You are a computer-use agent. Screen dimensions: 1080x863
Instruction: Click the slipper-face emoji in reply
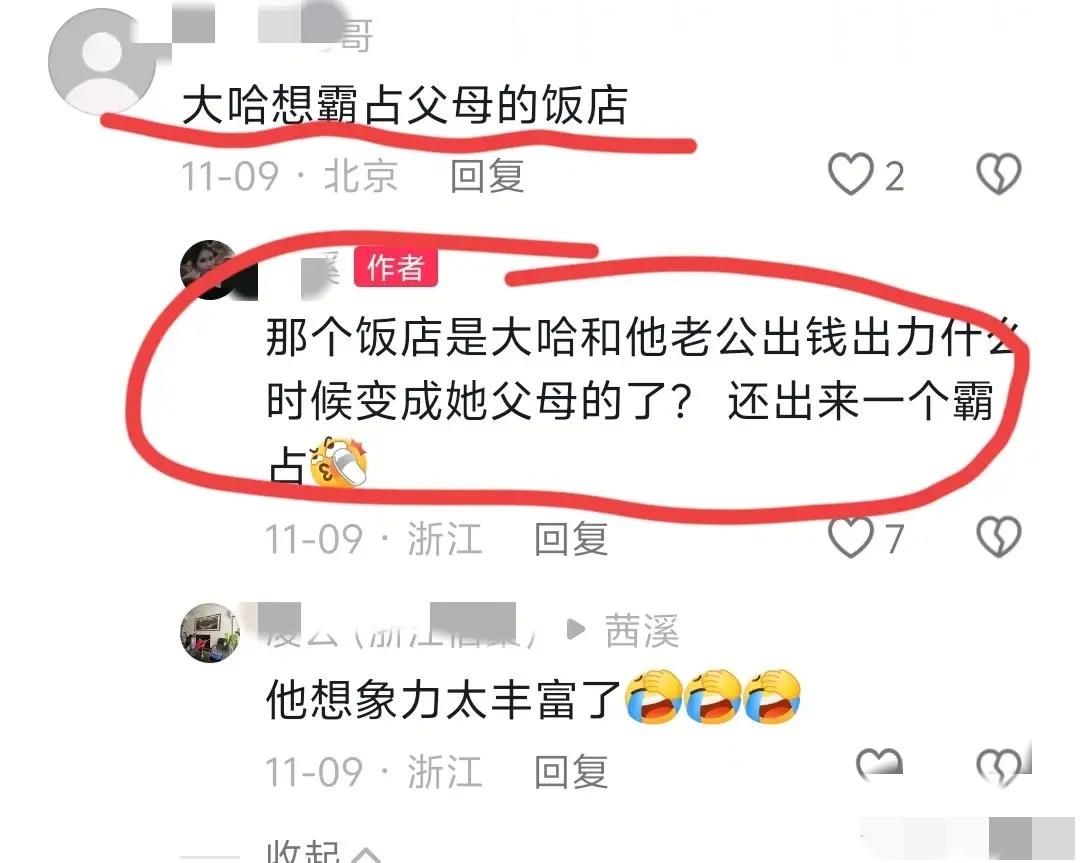[x=338, y=461]
